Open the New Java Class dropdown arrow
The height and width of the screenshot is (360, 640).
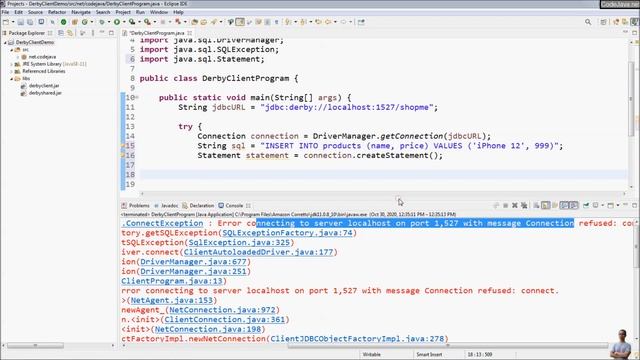[x=91, y=22]
